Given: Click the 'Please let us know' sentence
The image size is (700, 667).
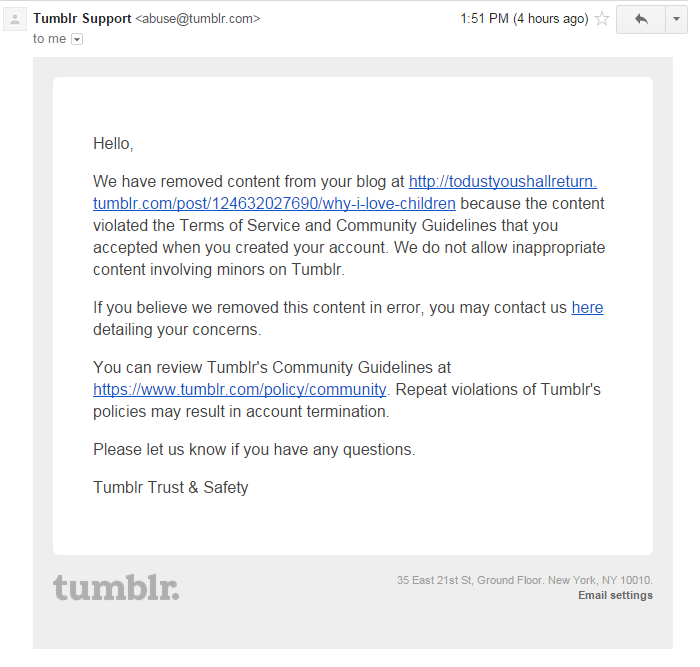Looking at the screenshot, I should (x=254, y=450).
